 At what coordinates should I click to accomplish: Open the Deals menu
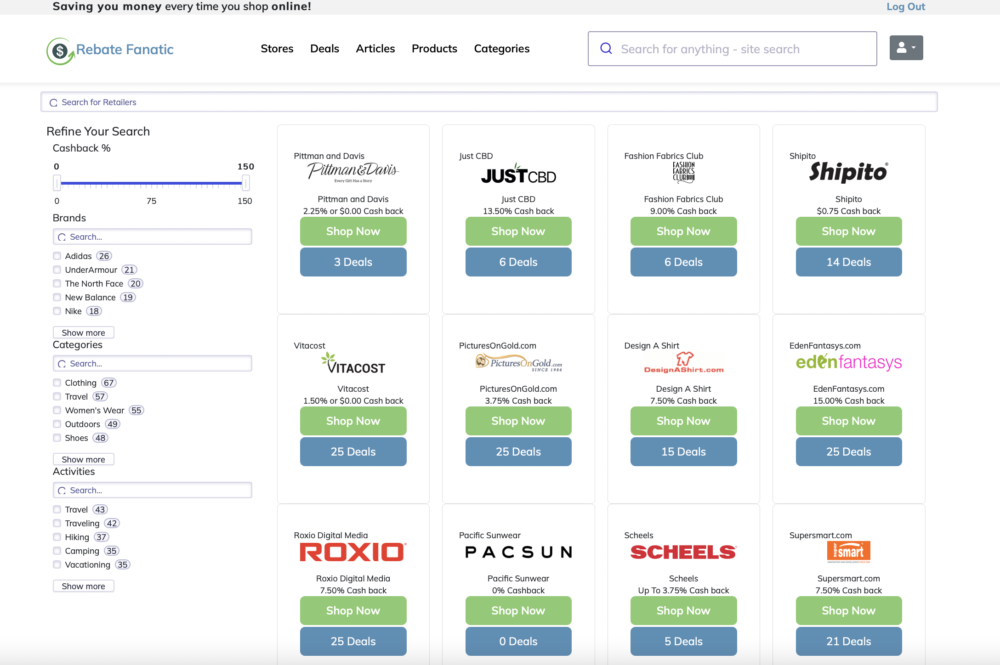pos(325,48)
